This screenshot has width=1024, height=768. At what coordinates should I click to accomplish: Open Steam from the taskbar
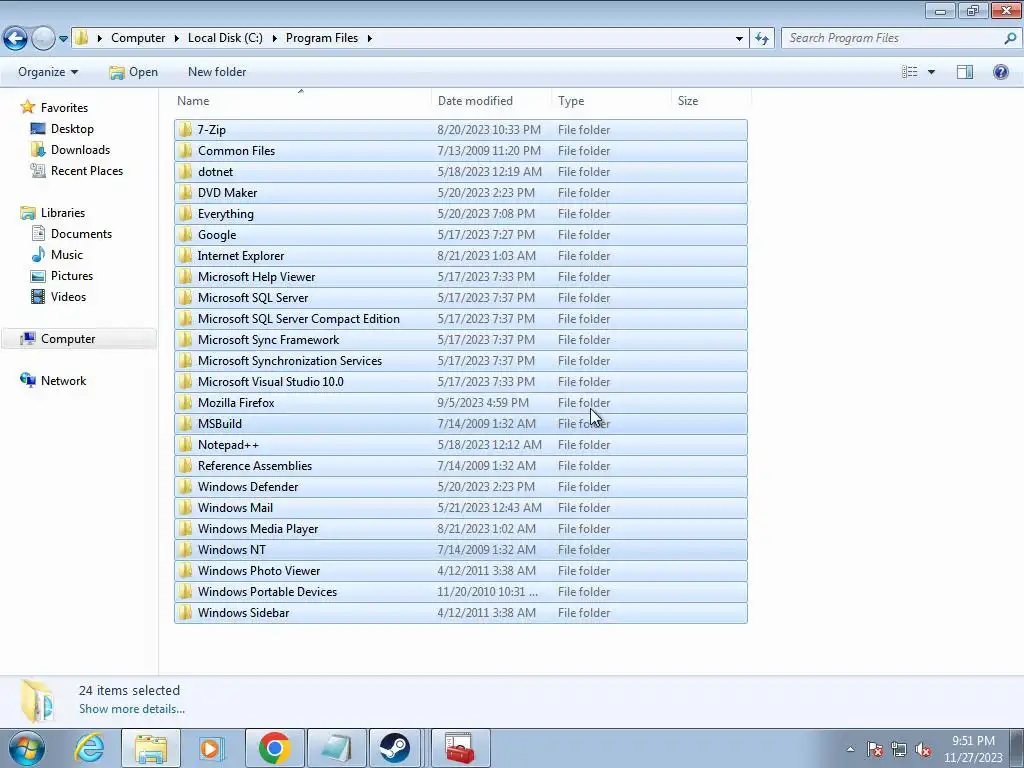[394, 748]
